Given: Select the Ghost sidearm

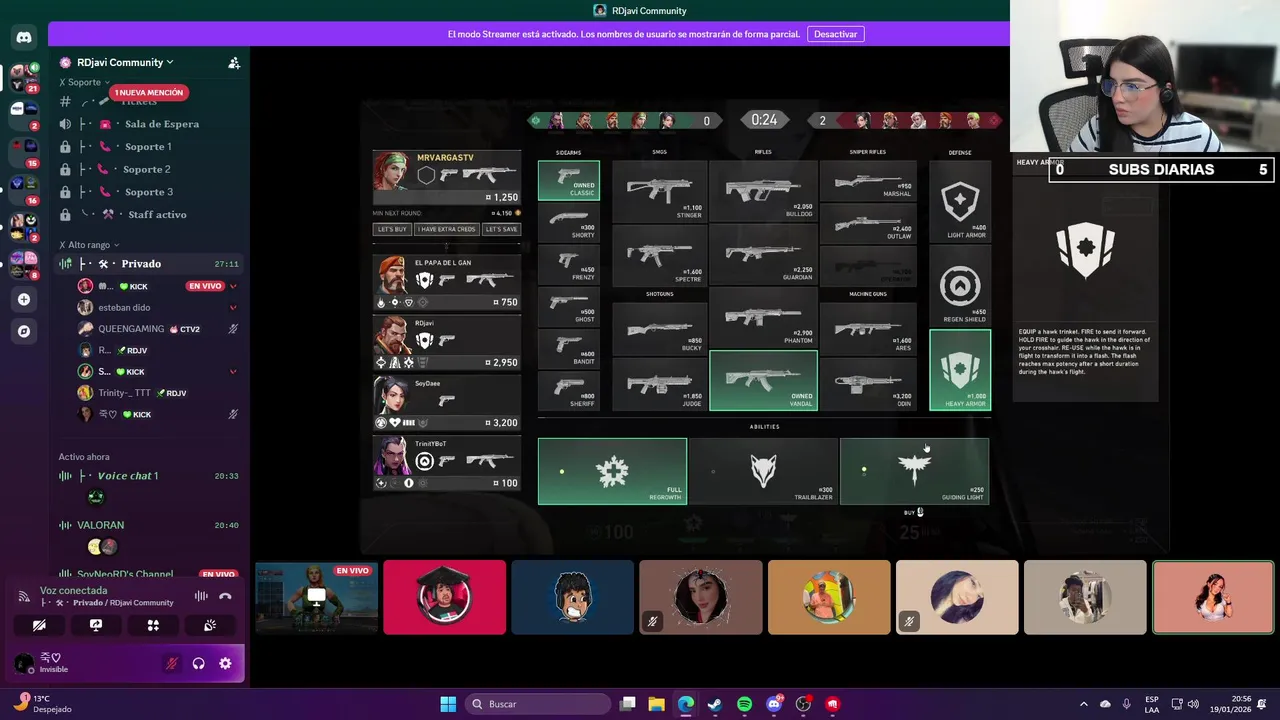Looking at the screenshot, I should (569, 307).
